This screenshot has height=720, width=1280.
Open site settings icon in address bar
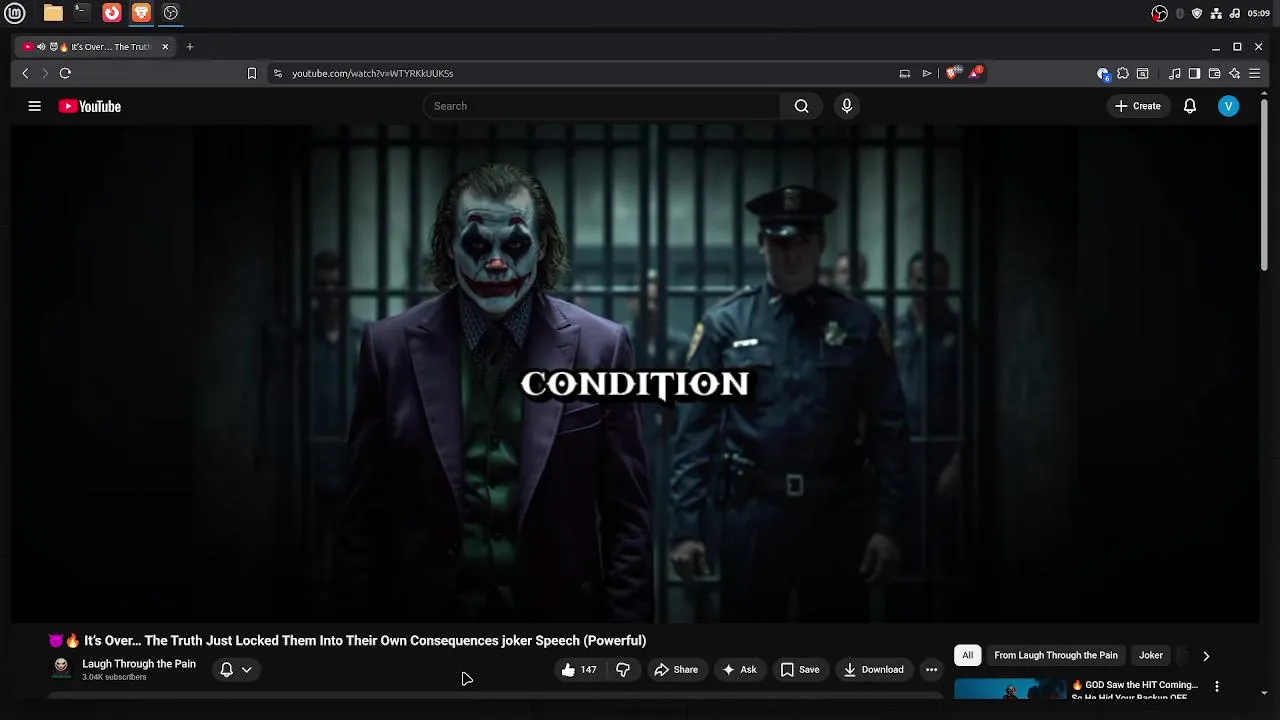278,73
